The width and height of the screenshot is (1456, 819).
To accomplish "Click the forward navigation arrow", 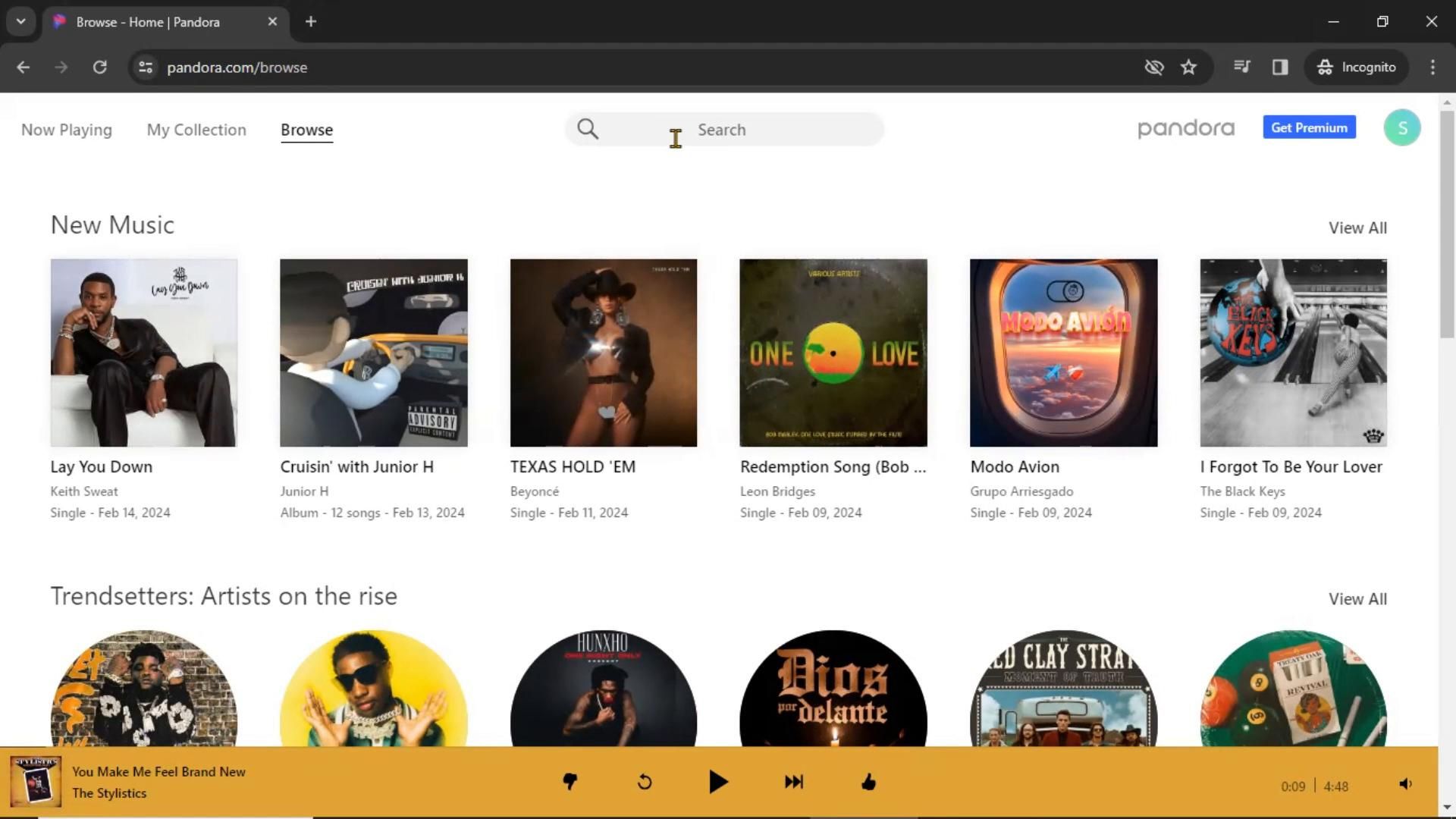I will point(61,67).
